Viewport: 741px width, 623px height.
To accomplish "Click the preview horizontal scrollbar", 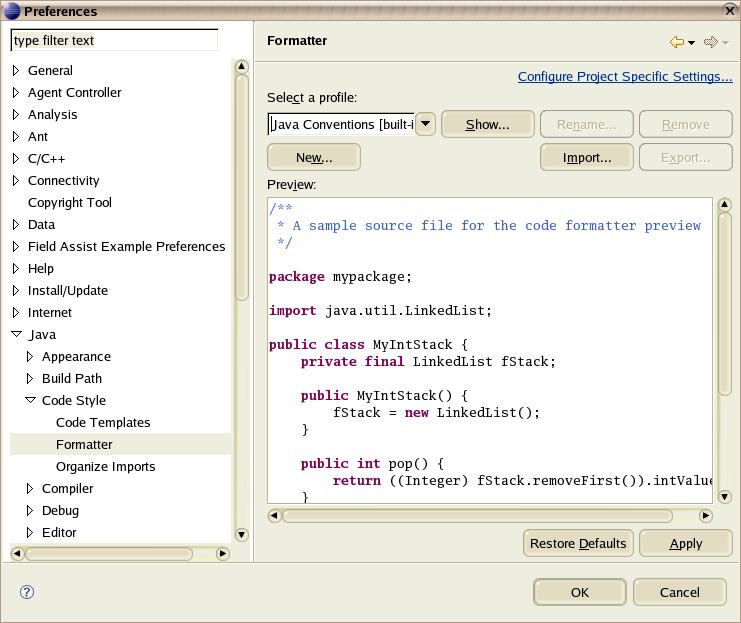I will coord(477,516).
